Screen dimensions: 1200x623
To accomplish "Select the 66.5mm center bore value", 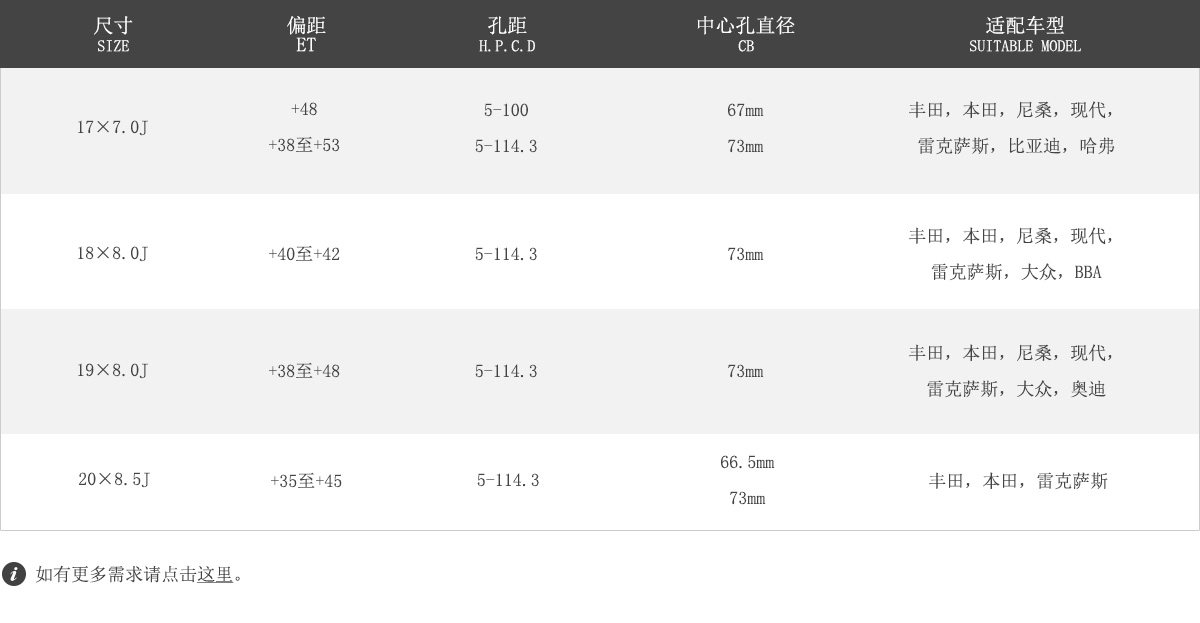I will (747, 463).
